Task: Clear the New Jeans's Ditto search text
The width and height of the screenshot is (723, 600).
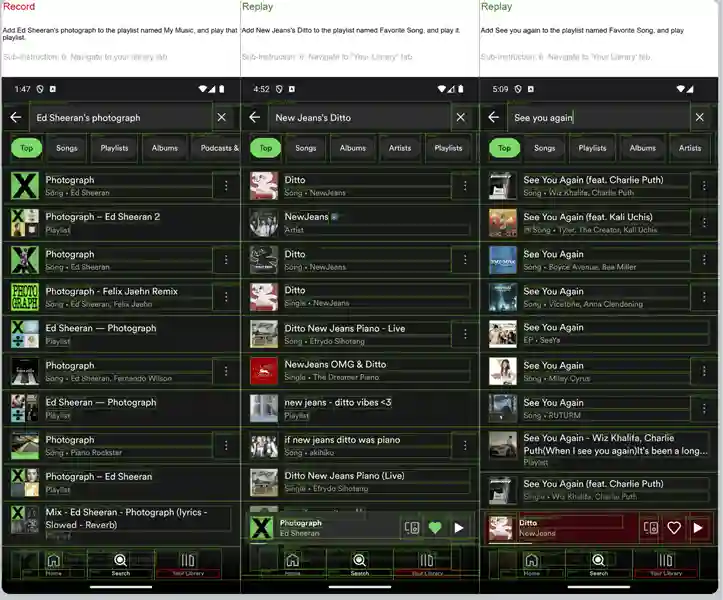Action: coord(461,117)
